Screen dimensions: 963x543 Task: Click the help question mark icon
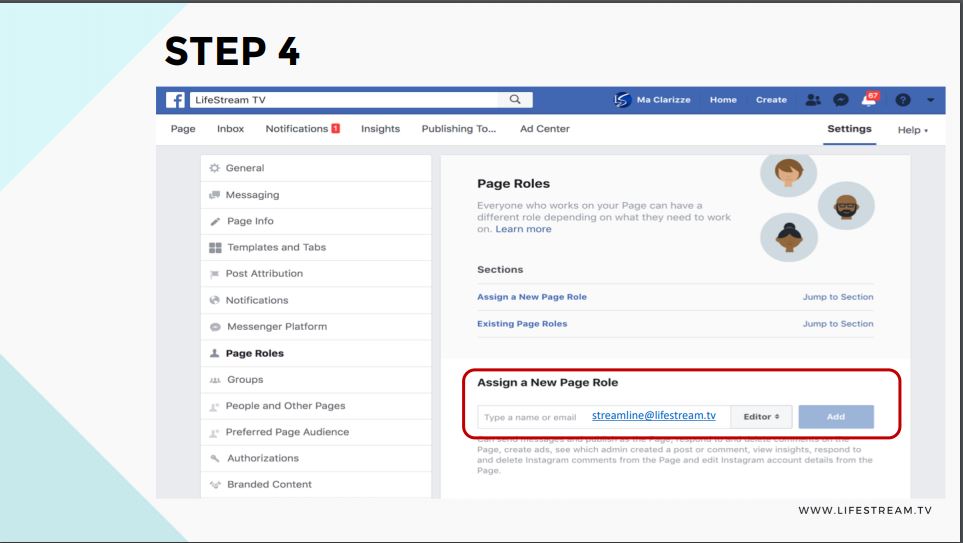902,100
